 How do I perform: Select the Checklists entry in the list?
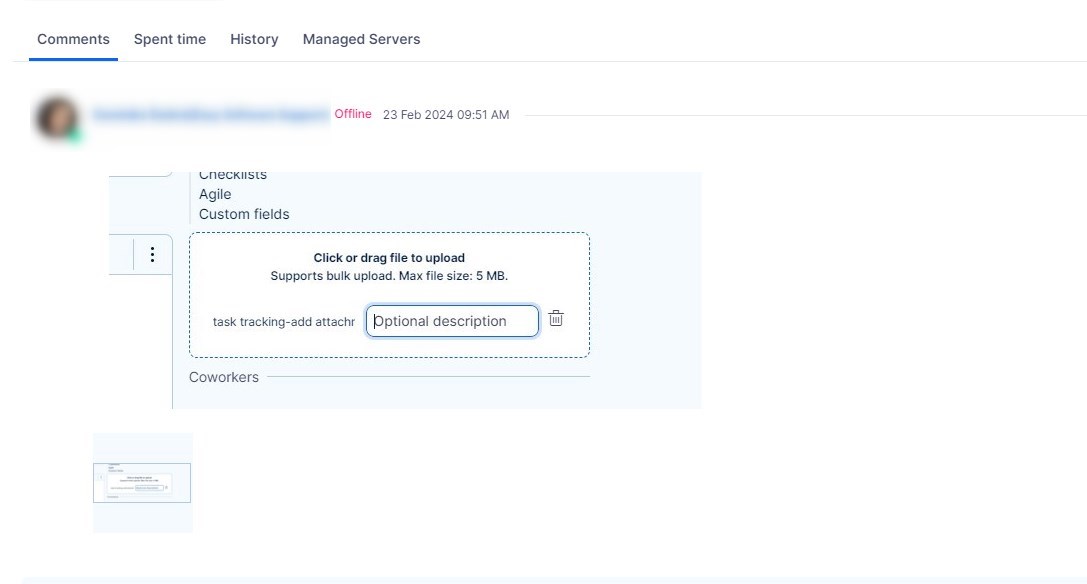point(233,176)
